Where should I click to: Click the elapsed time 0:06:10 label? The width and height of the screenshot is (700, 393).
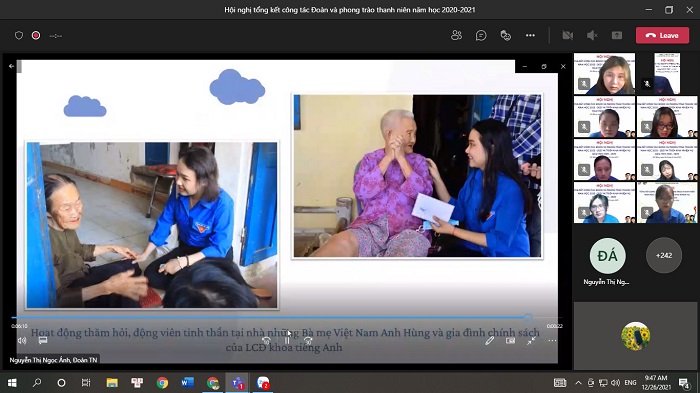tap(19, 326)
